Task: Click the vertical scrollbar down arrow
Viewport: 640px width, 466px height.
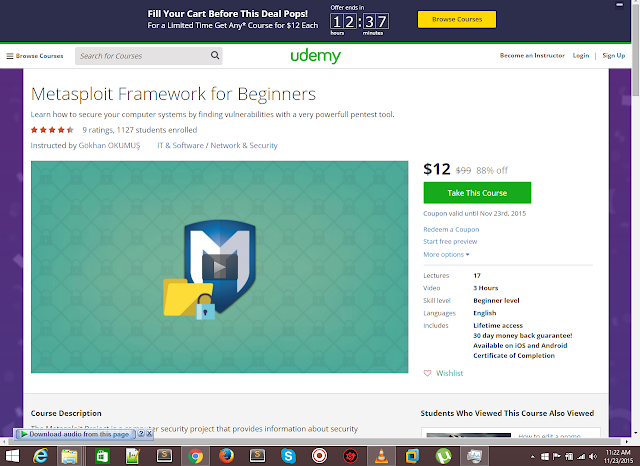Action: pyautogui.click(x=636, y=433)
